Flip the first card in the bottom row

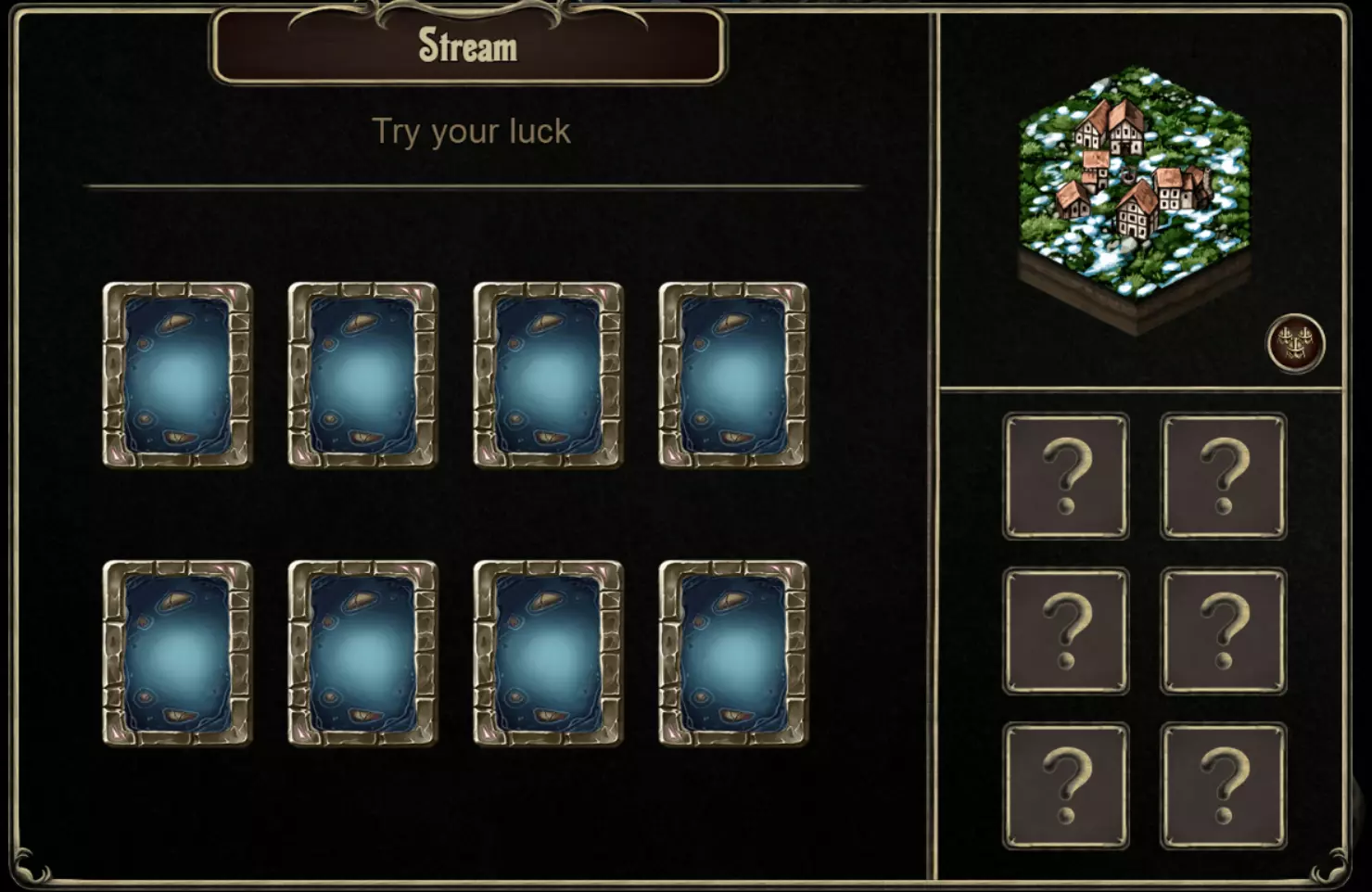click(x=177, y=653)
